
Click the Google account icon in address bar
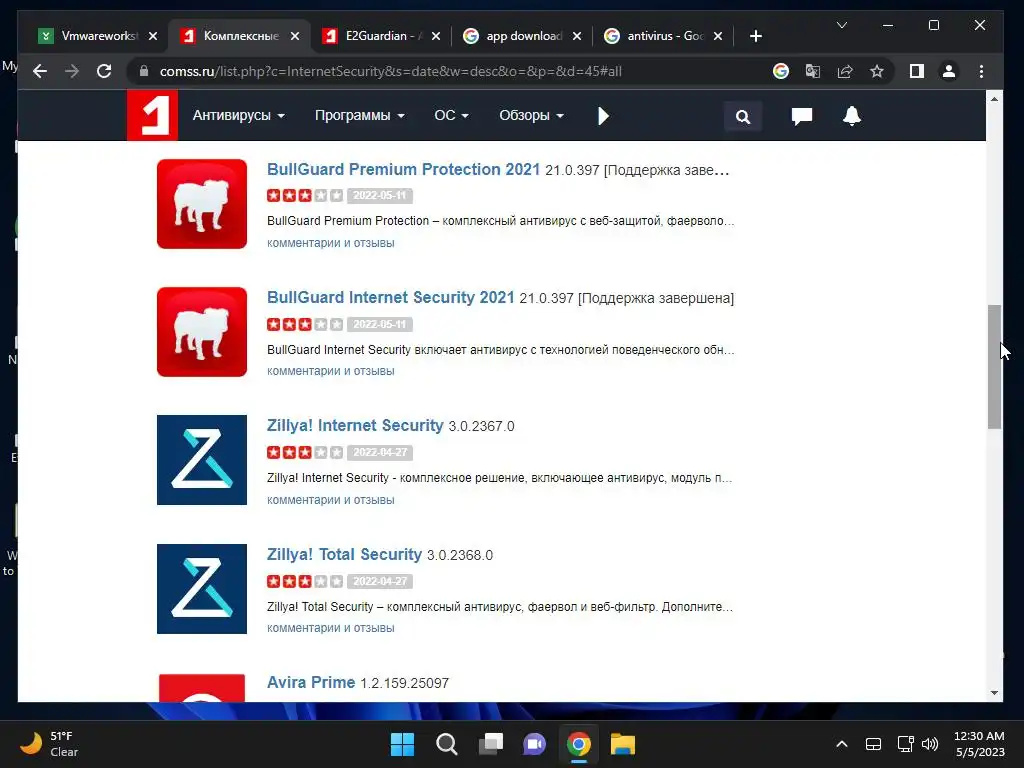[780, 71]
